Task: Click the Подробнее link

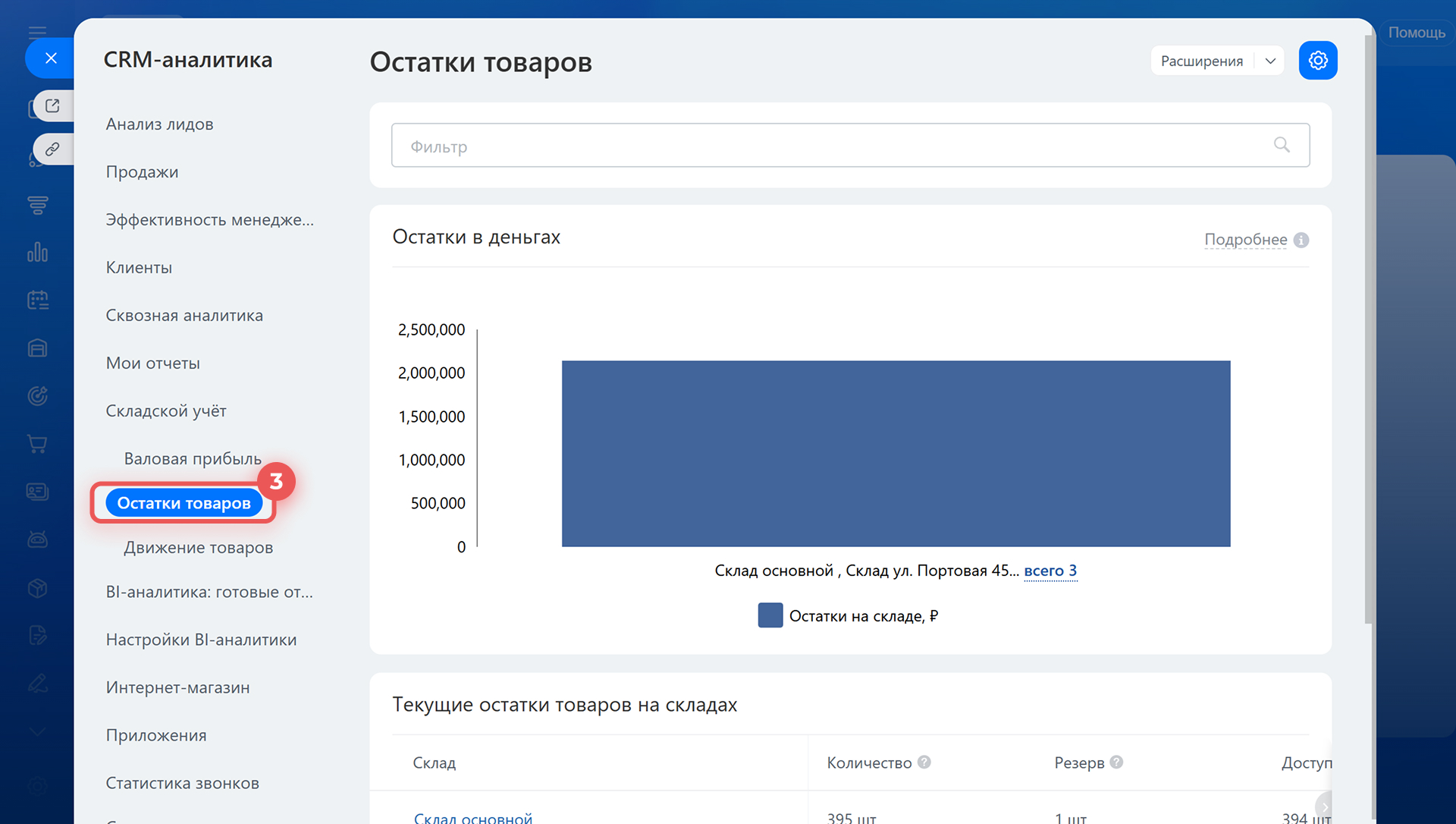Action: 1245,240
